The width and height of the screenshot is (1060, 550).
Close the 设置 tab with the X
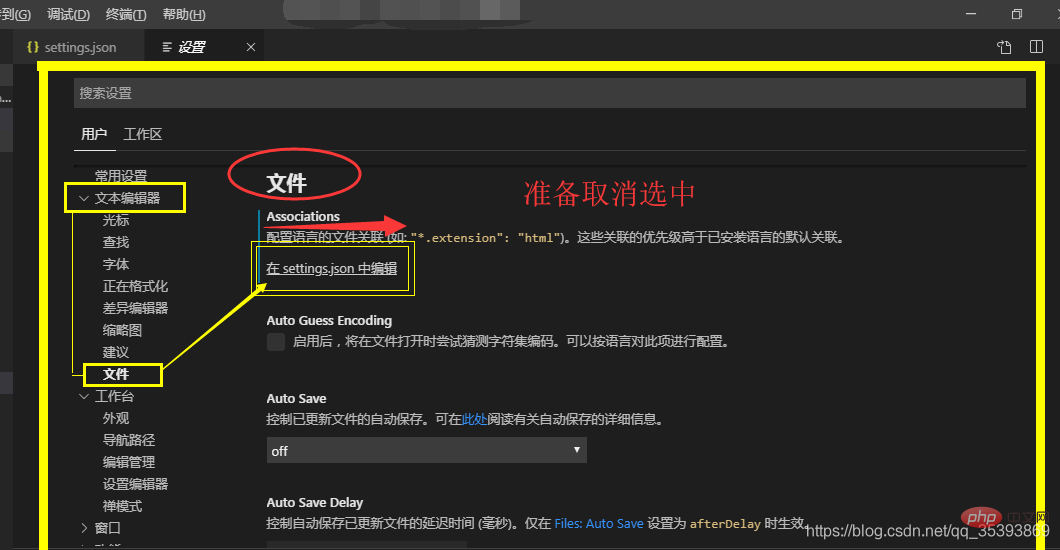click(251, 47)
